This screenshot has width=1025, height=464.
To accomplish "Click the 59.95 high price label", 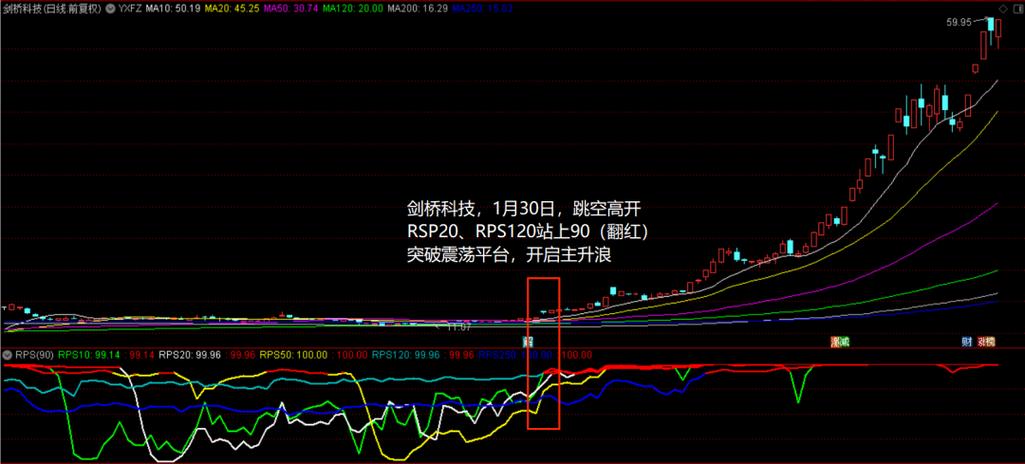I will pos(958,23).
